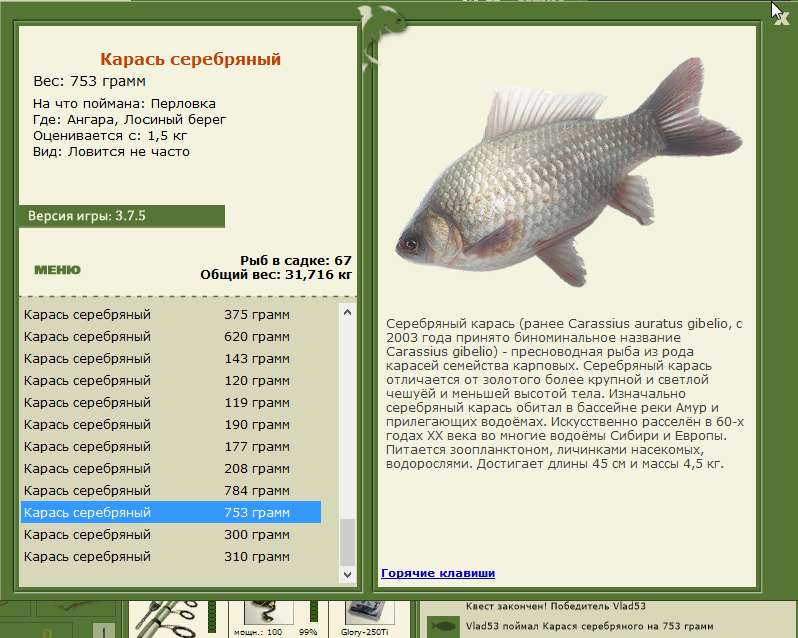Viewport: 798px width, 638px height.
Task: Select the 208 грамм Карась серебряный row
Action: pyautogui.click(x=171, y=468)
